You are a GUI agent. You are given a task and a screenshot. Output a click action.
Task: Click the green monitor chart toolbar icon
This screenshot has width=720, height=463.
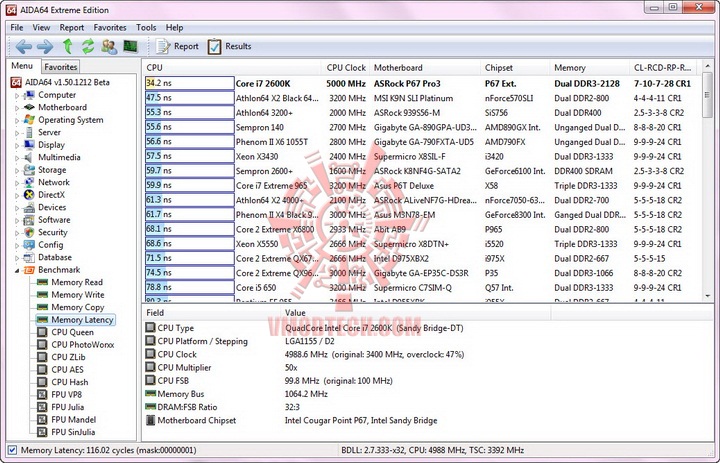[130, 46]
